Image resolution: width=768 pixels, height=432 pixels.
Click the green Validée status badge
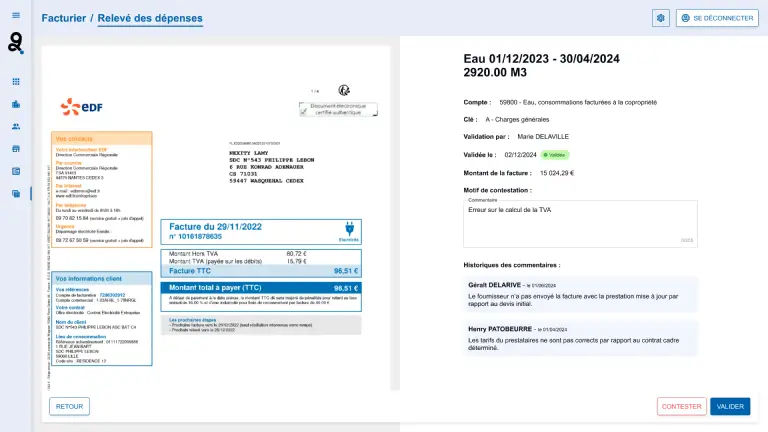coord(555,155)
